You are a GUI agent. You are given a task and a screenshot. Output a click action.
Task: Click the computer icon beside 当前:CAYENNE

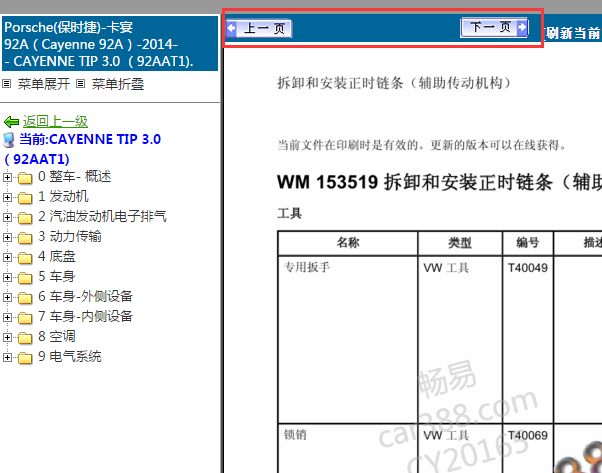click(8, 140)
